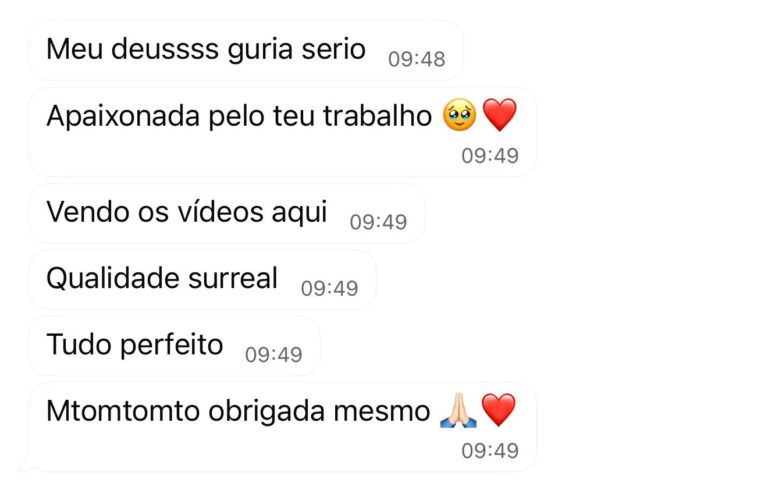Click the word 'obrigada'
768x490 pixels.
(x=266, y=411)
